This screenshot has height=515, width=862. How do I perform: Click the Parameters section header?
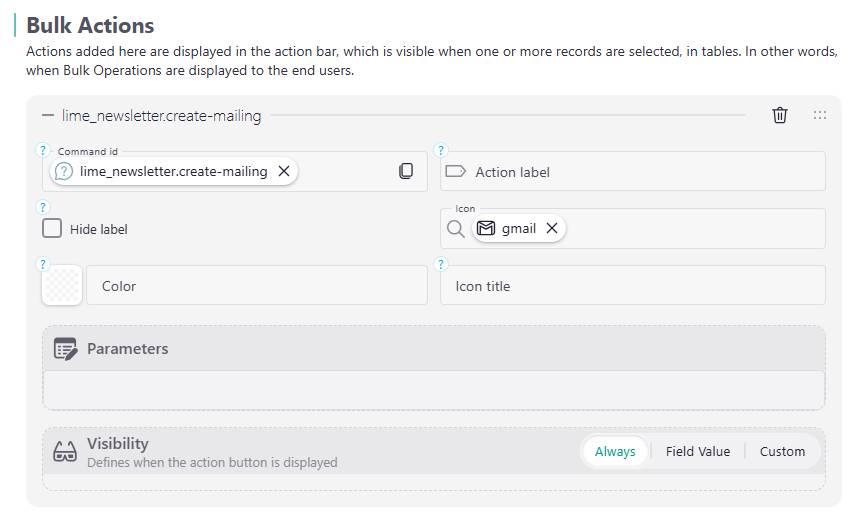click(x=434, y=348)
